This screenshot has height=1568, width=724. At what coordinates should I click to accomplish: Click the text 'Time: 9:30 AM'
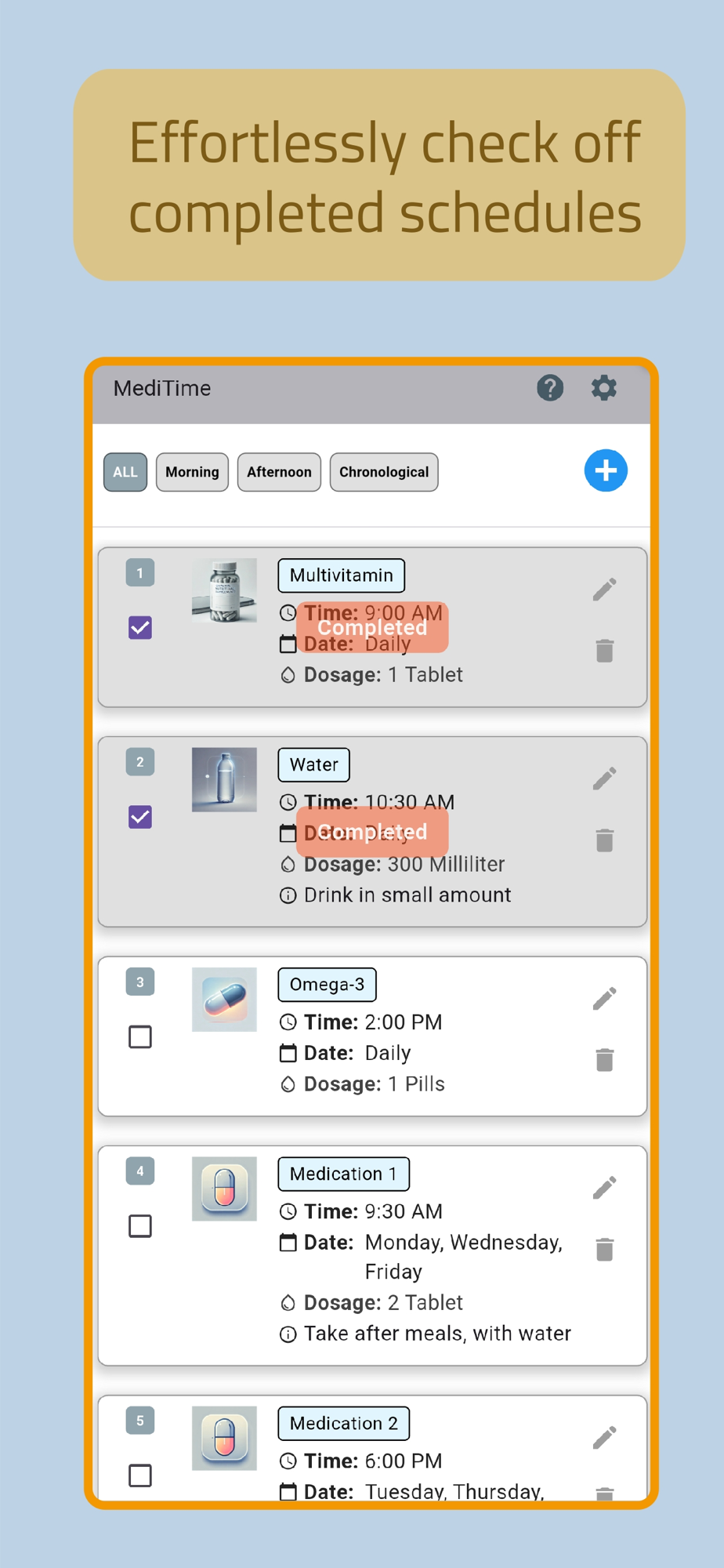[x=373, y=1211]
